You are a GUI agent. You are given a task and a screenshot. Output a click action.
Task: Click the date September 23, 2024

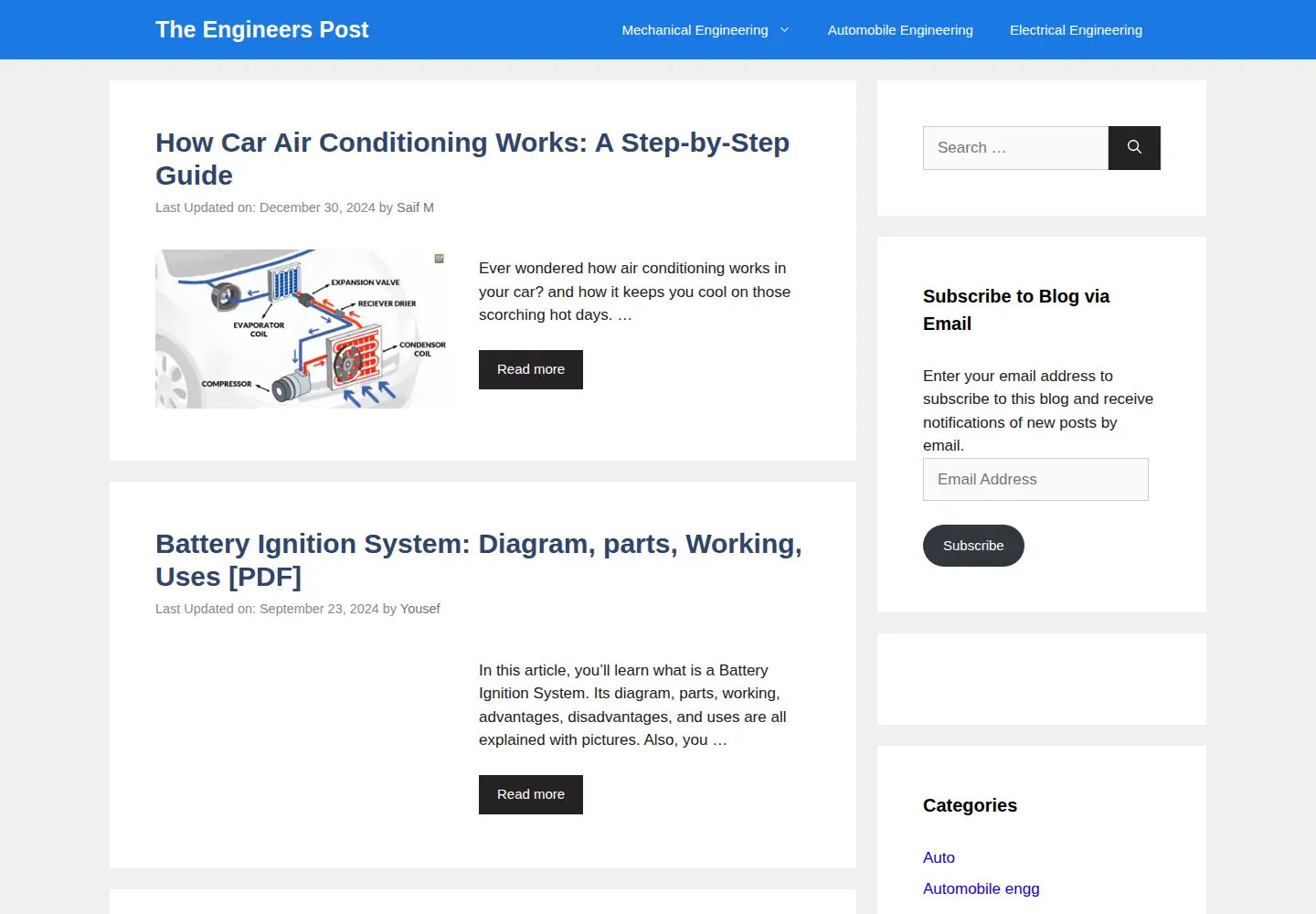(x=319, y=609)
